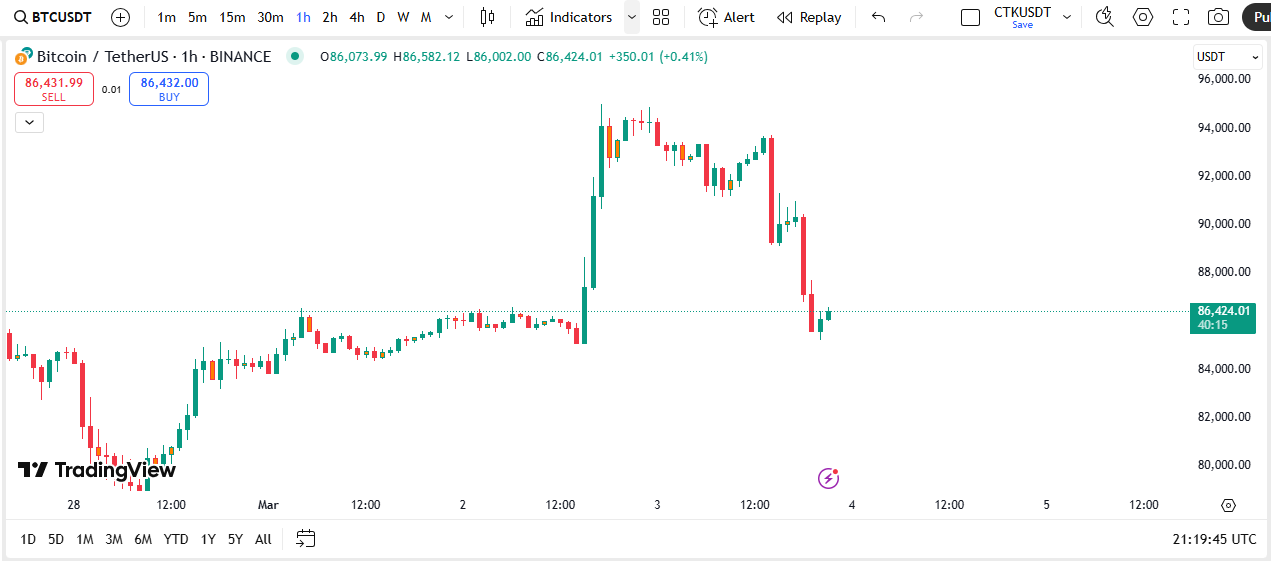Click the add symbol plus icon
The height and width of the screenshot is (561, 1271).
pos(120,17)
